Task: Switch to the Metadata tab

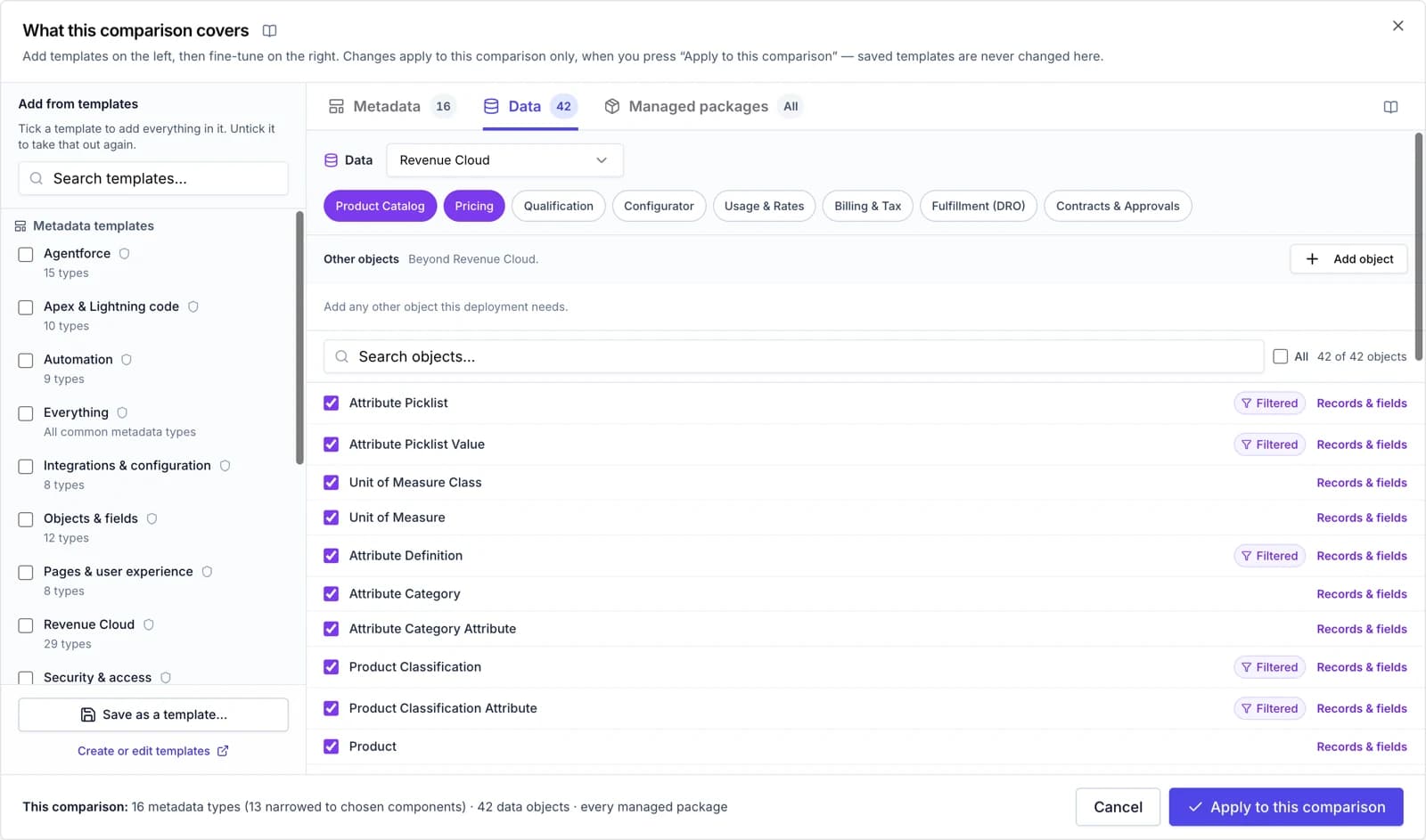Action: point(391,107)
